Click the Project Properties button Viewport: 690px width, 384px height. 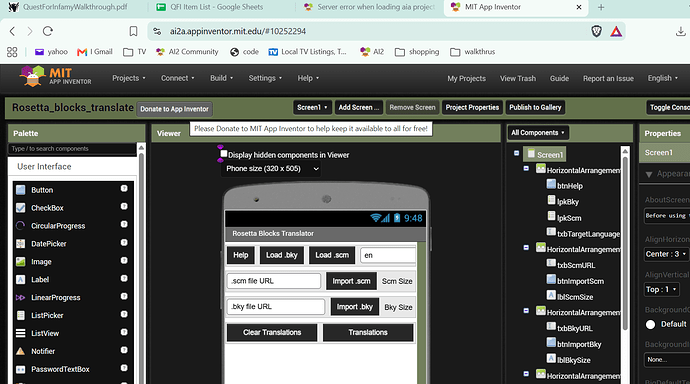pyautogui.click(x=472, y=107)
